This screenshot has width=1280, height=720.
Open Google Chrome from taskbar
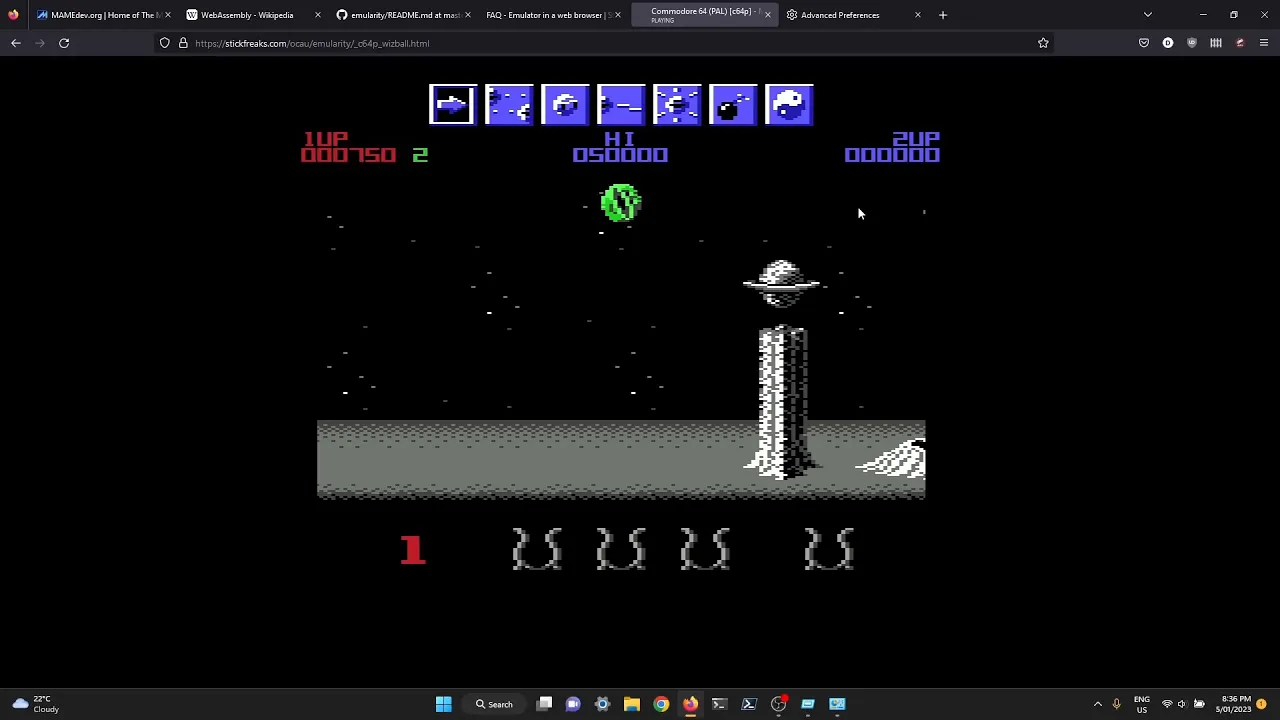pos(661,704)
